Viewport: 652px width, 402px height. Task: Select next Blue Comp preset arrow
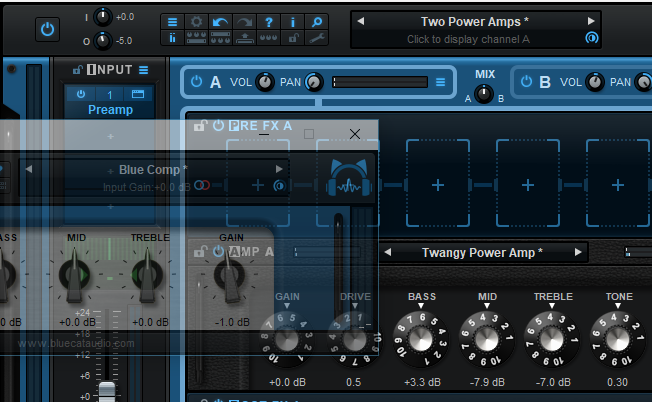(279, 169)
